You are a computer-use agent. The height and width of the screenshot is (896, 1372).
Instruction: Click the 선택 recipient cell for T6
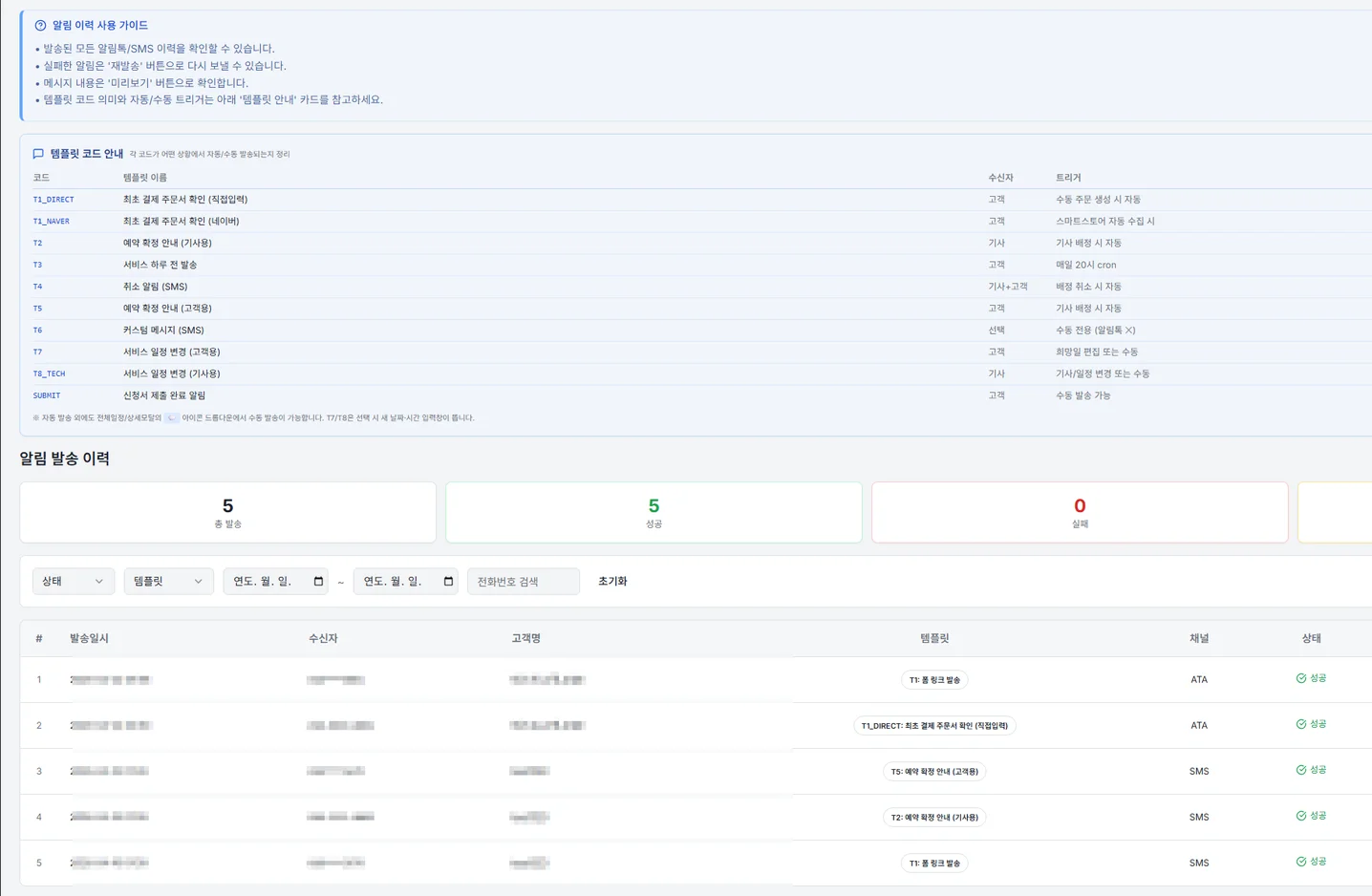[997, 331]
